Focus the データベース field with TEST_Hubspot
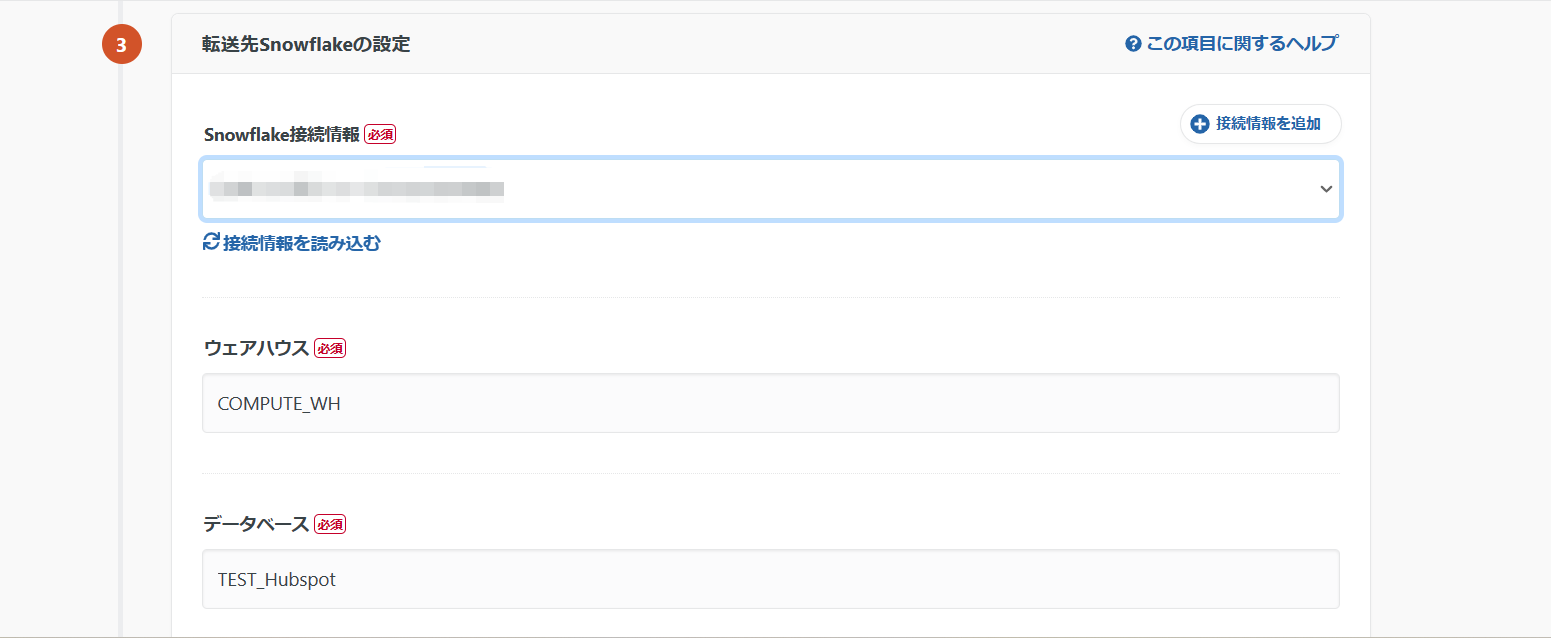 (x=770, y=579)
